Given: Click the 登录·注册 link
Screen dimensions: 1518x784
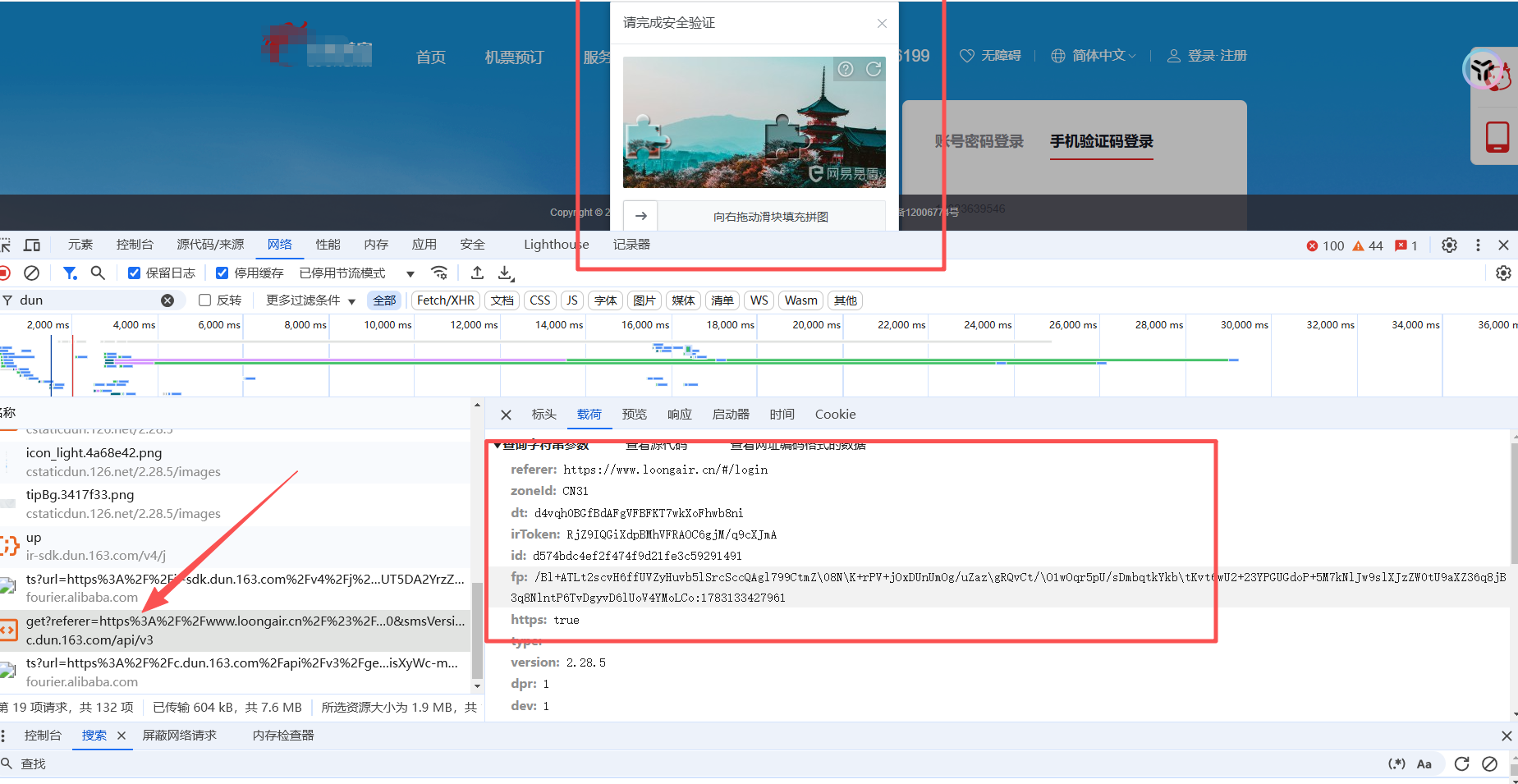Looking at the screenshot, I should pos(1207,55).
